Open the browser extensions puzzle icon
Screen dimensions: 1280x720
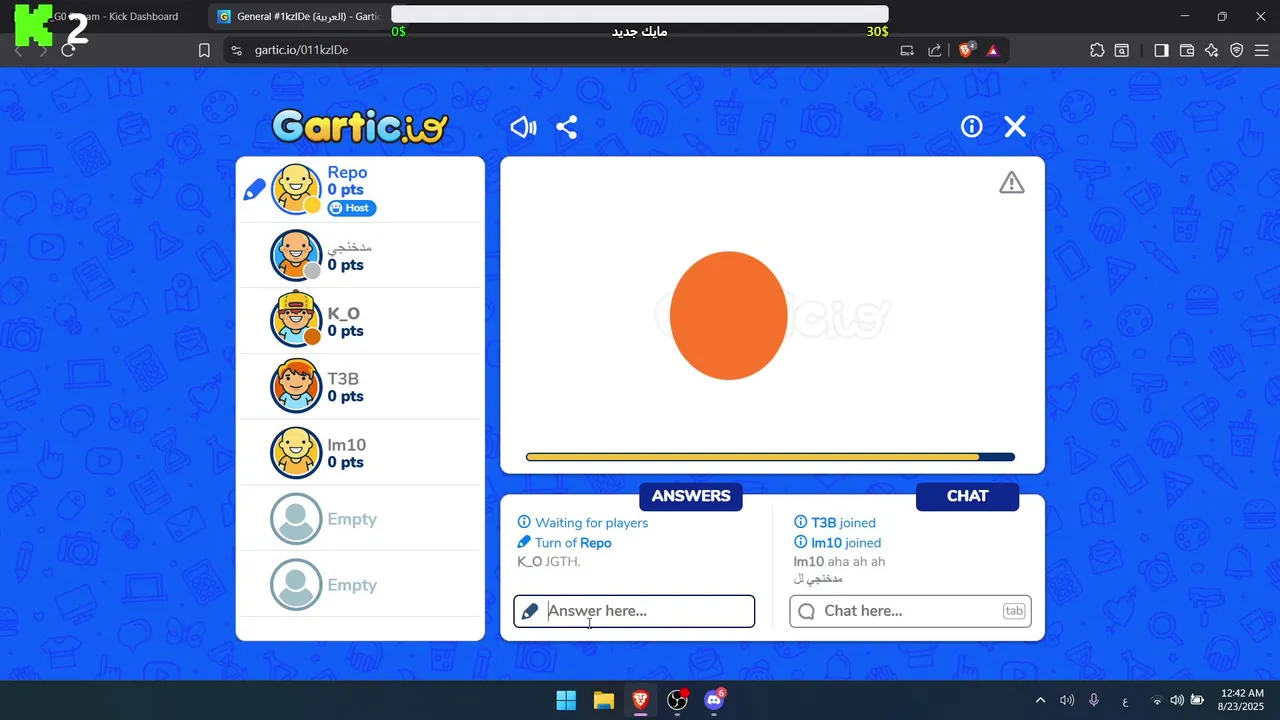coord(1097,50)
